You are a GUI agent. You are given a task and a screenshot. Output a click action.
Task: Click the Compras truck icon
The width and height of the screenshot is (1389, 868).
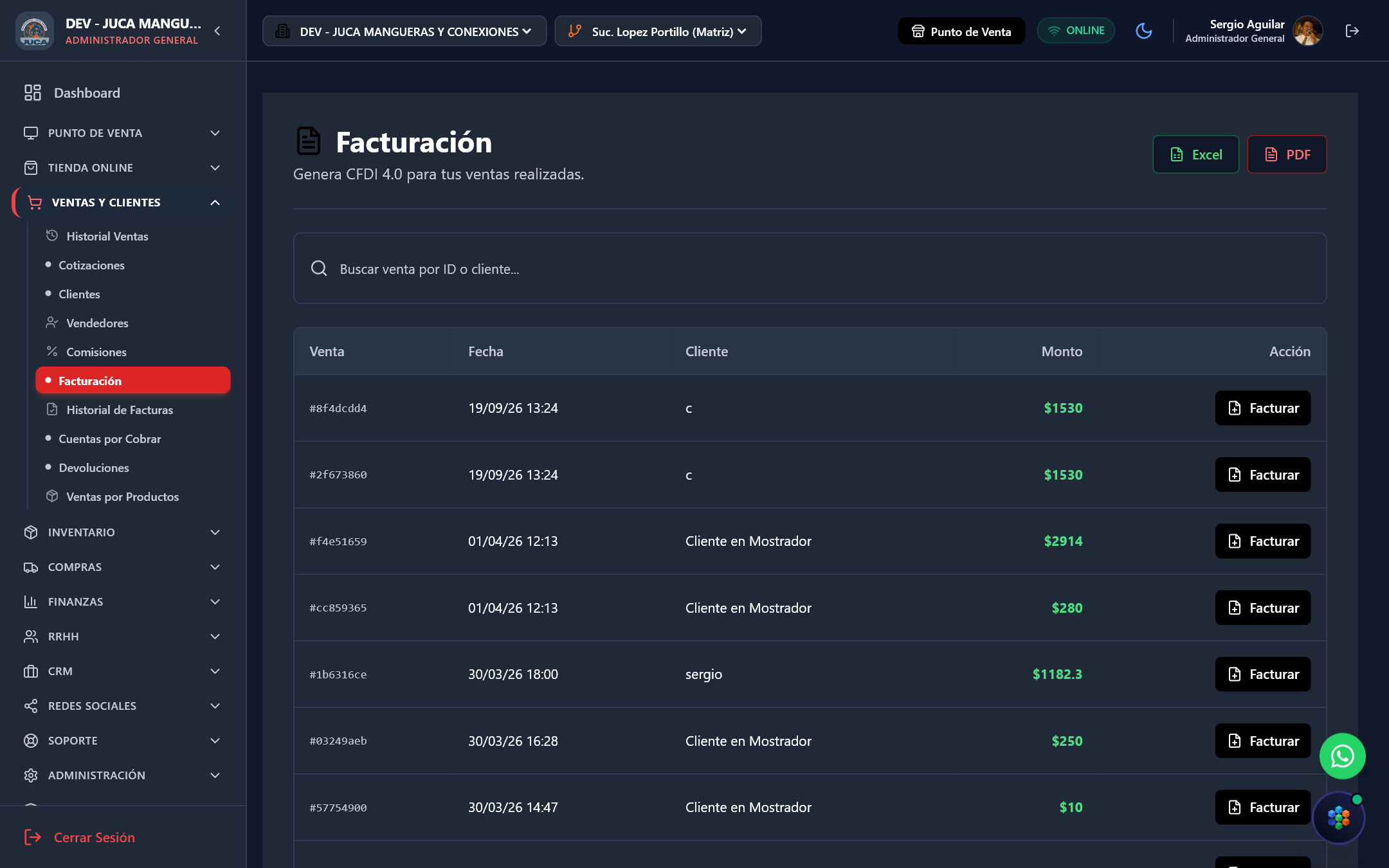coord(31,567)
